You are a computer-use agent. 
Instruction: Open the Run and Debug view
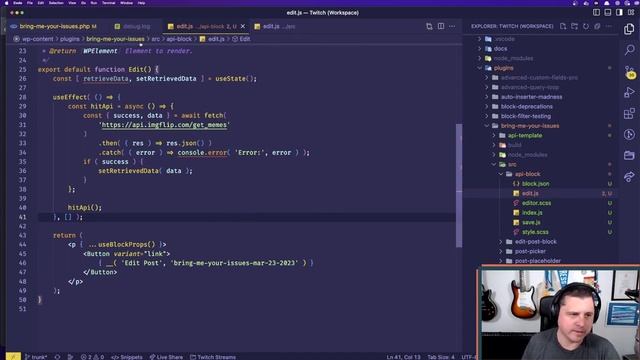[x=629, y=93]
